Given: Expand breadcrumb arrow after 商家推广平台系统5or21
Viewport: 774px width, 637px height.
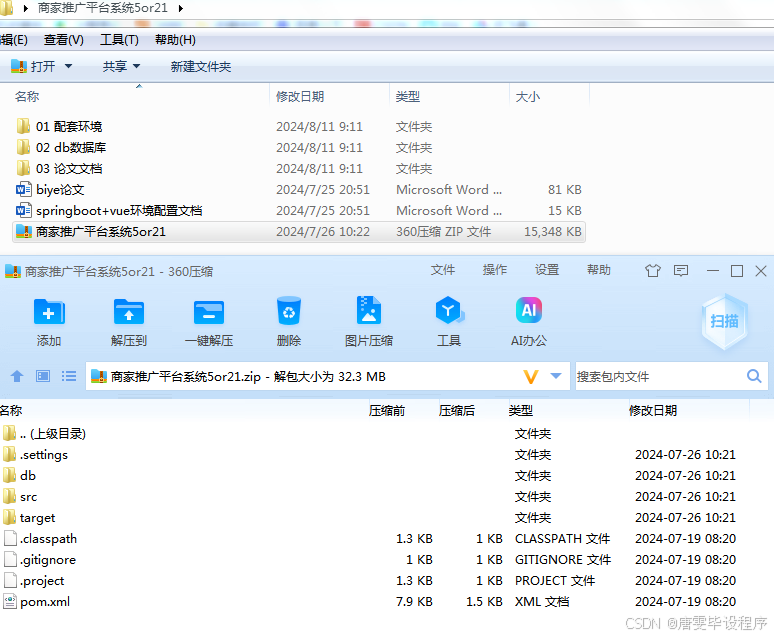Looking at the screenshot, I should [181, 8].
